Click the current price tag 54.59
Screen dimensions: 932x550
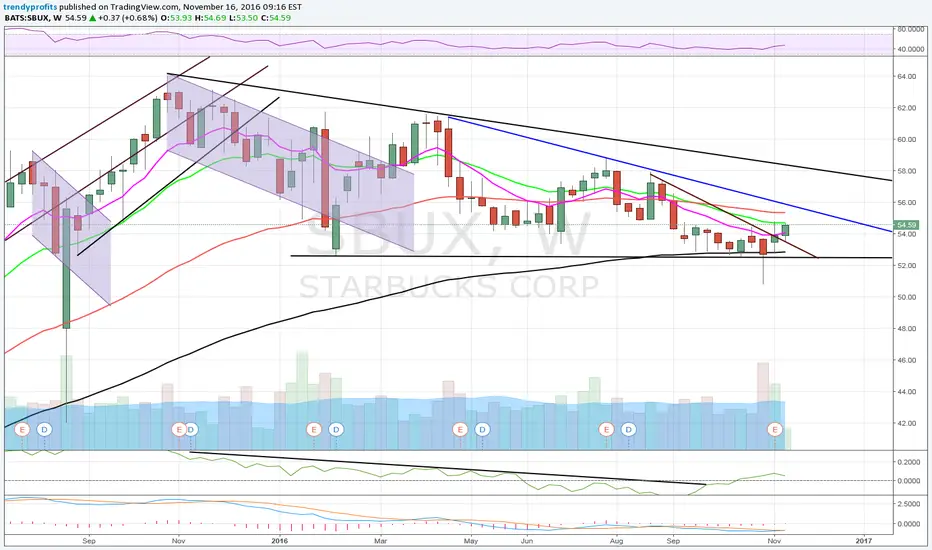tap(906, 225)
